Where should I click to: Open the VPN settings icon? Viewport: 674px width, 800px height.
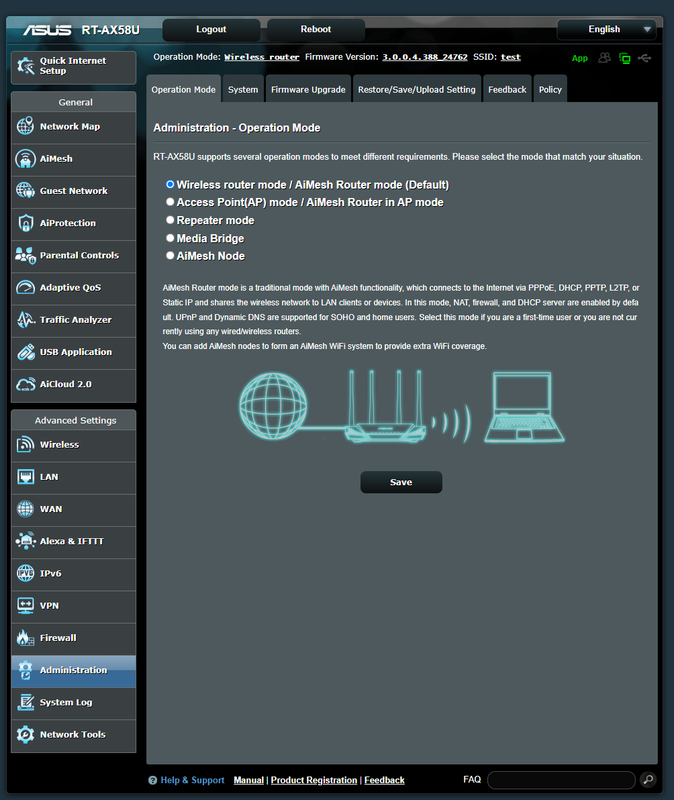click(26, 606)
